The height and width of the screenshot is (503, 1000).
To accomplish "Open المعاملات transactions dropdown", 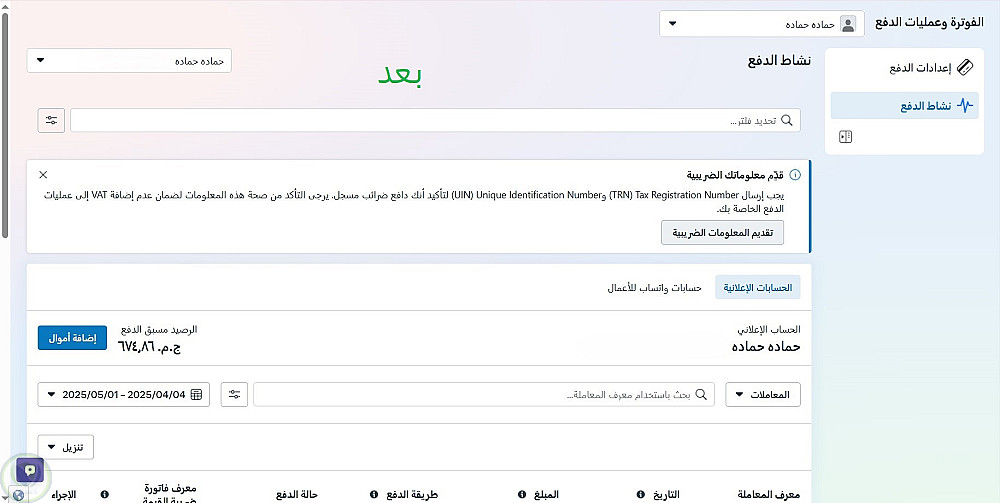I will 763,395.
